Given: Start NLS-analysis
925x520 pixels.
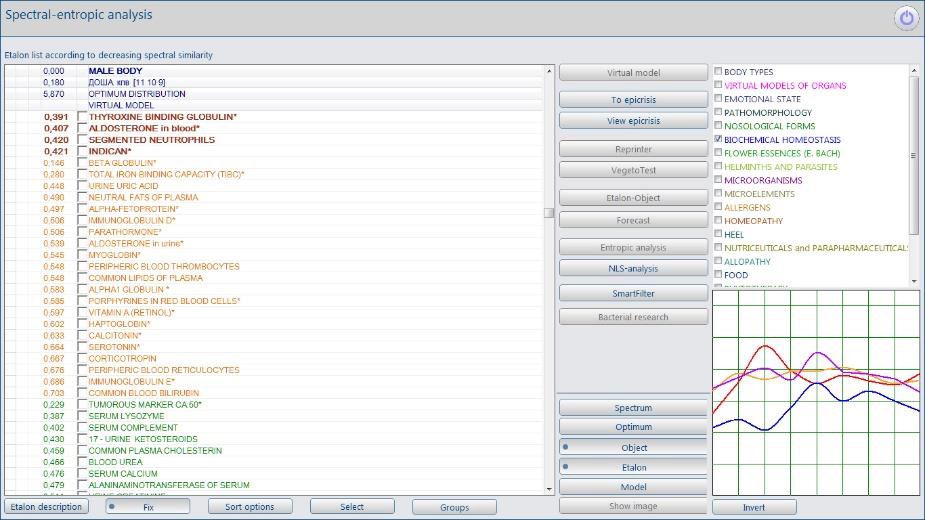Looking at the screenshot, I should [633, 268].
